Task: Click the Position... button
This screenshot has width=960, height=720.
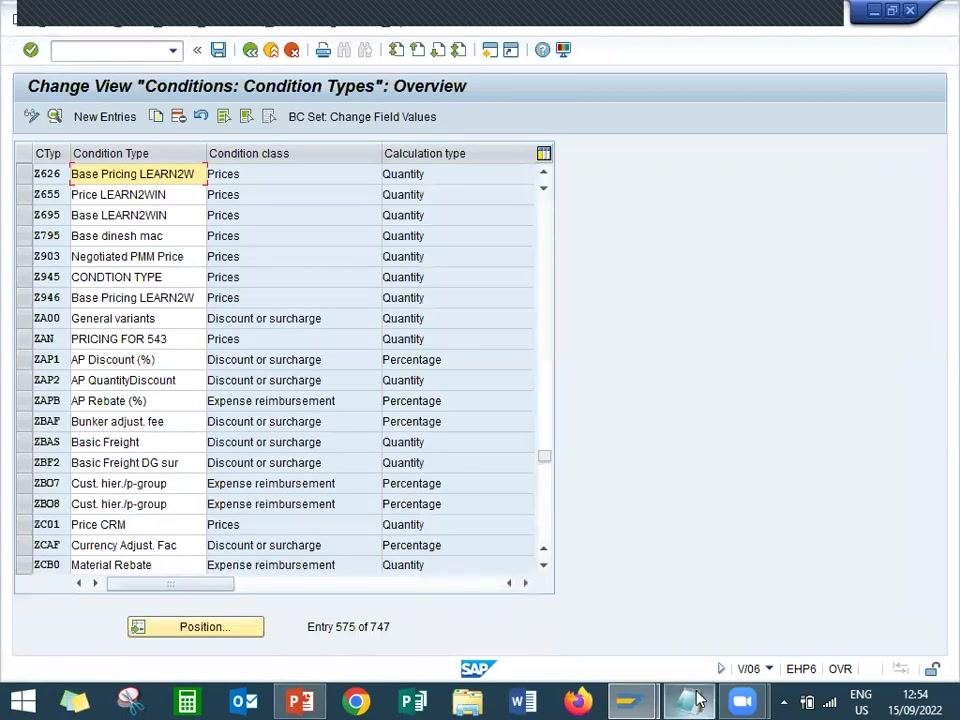Action: tap(196, 627)
